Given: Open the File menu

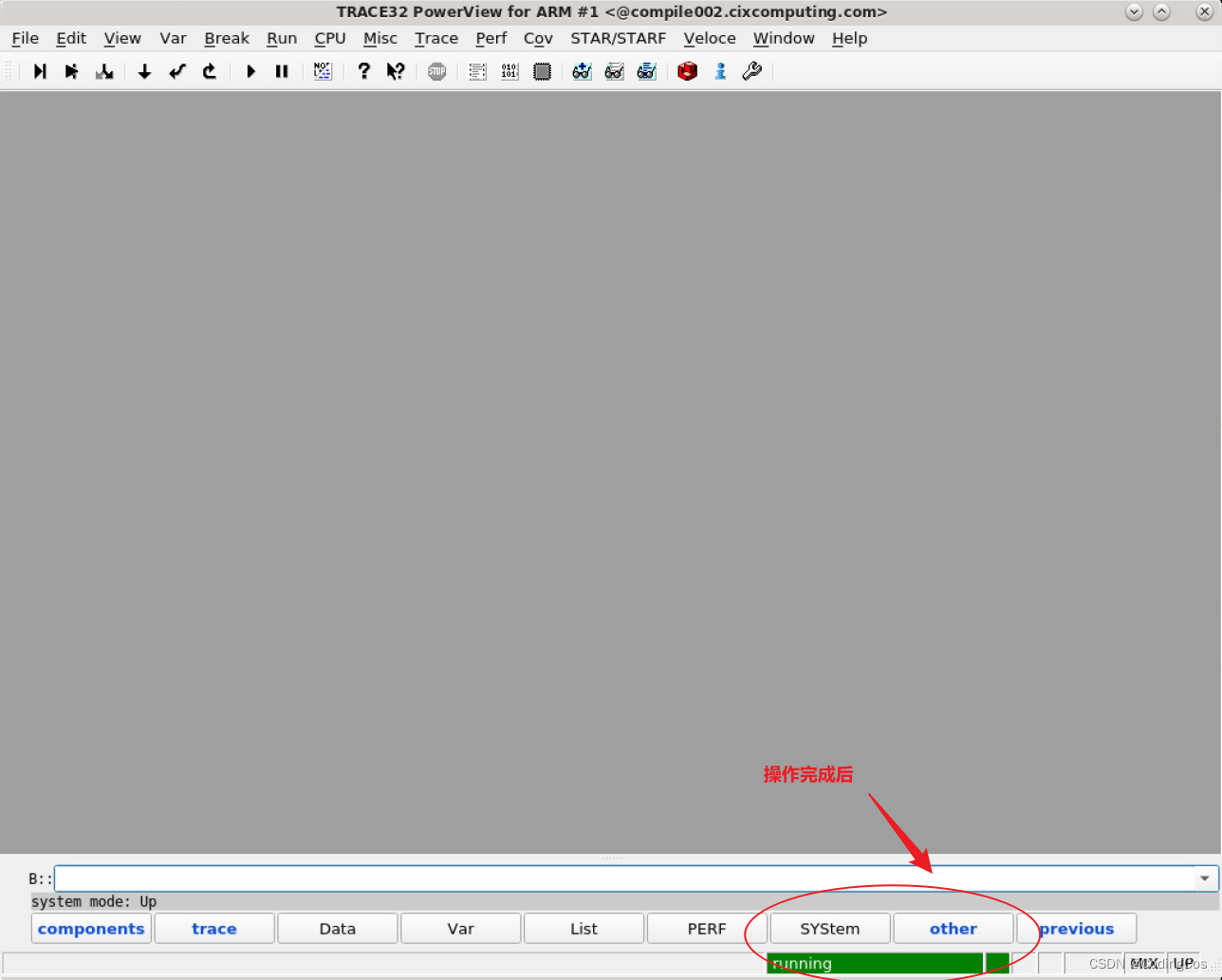Looking at the screenshot, I should [25, 38].
